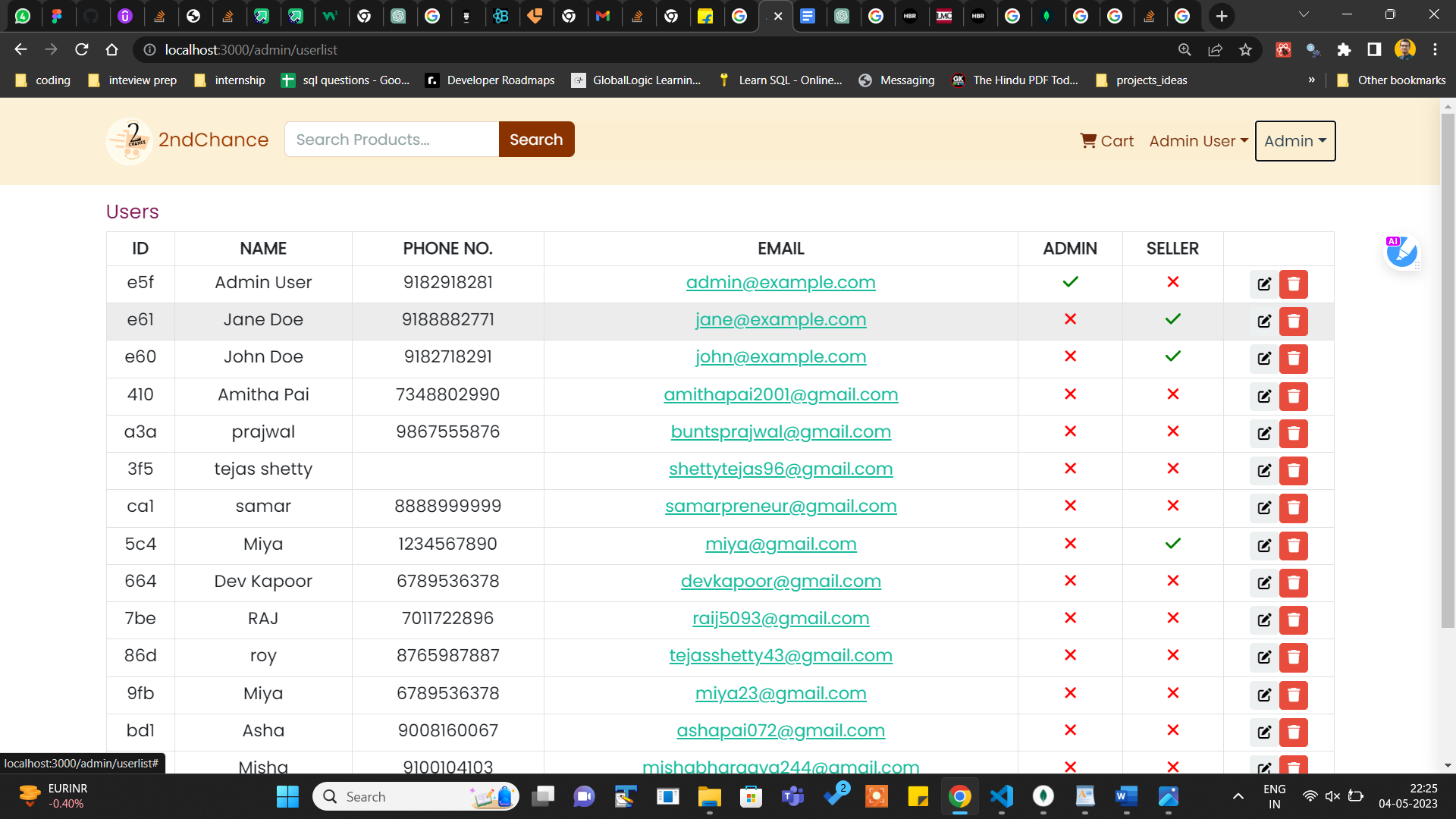Delete the Admin User row with trash icon
The height and width of the screenshot is (819, 1456).
(1294, 284)
